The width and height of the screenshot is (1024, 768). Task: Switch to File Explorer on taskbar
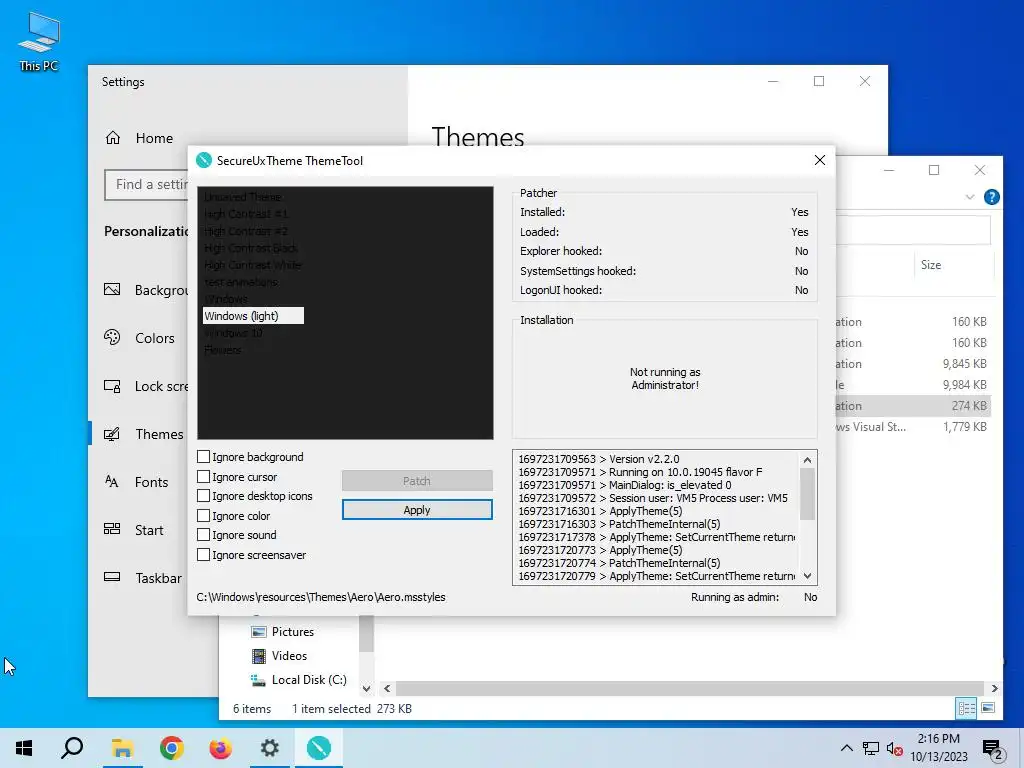pos(122,748)
